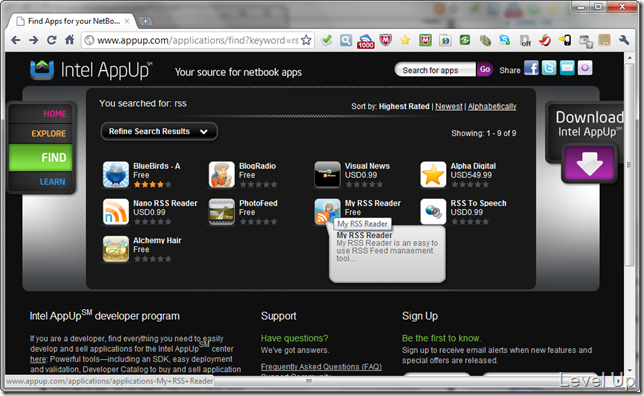Screen dimensions: 644x396
Task: Click 'You searched for: rss' text
Action: click(x=143, y=103)
